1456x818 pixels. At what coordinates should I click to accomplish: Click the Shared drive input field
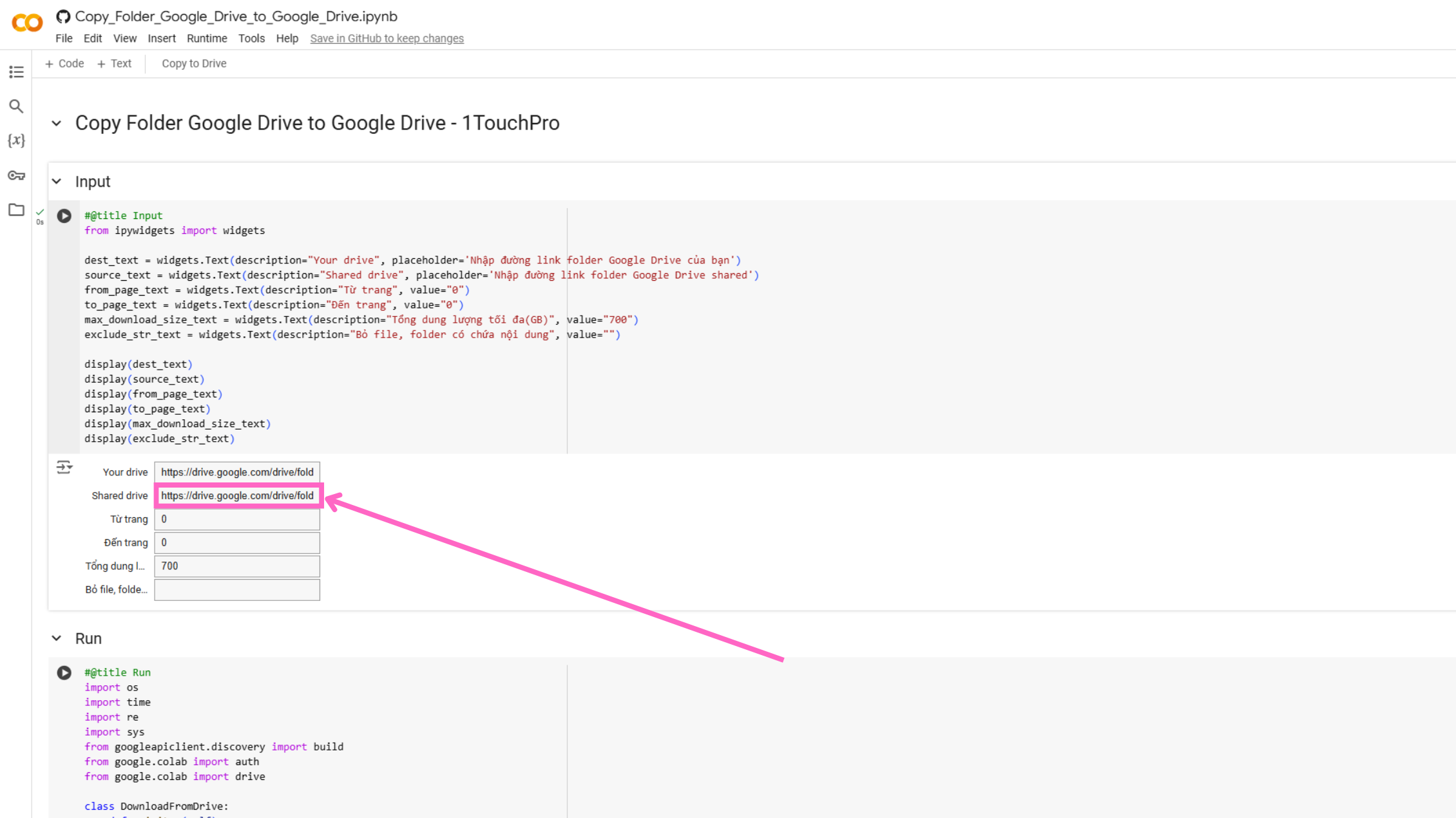click(237, 496)
